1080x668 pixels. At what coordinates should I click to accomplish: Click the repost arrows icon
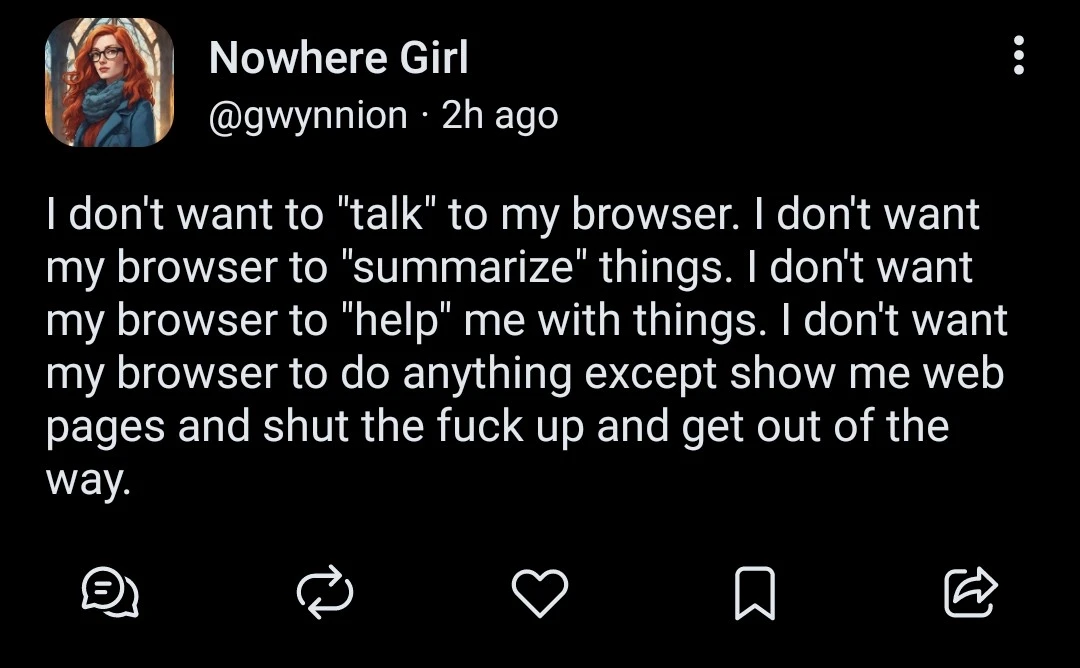325,592
